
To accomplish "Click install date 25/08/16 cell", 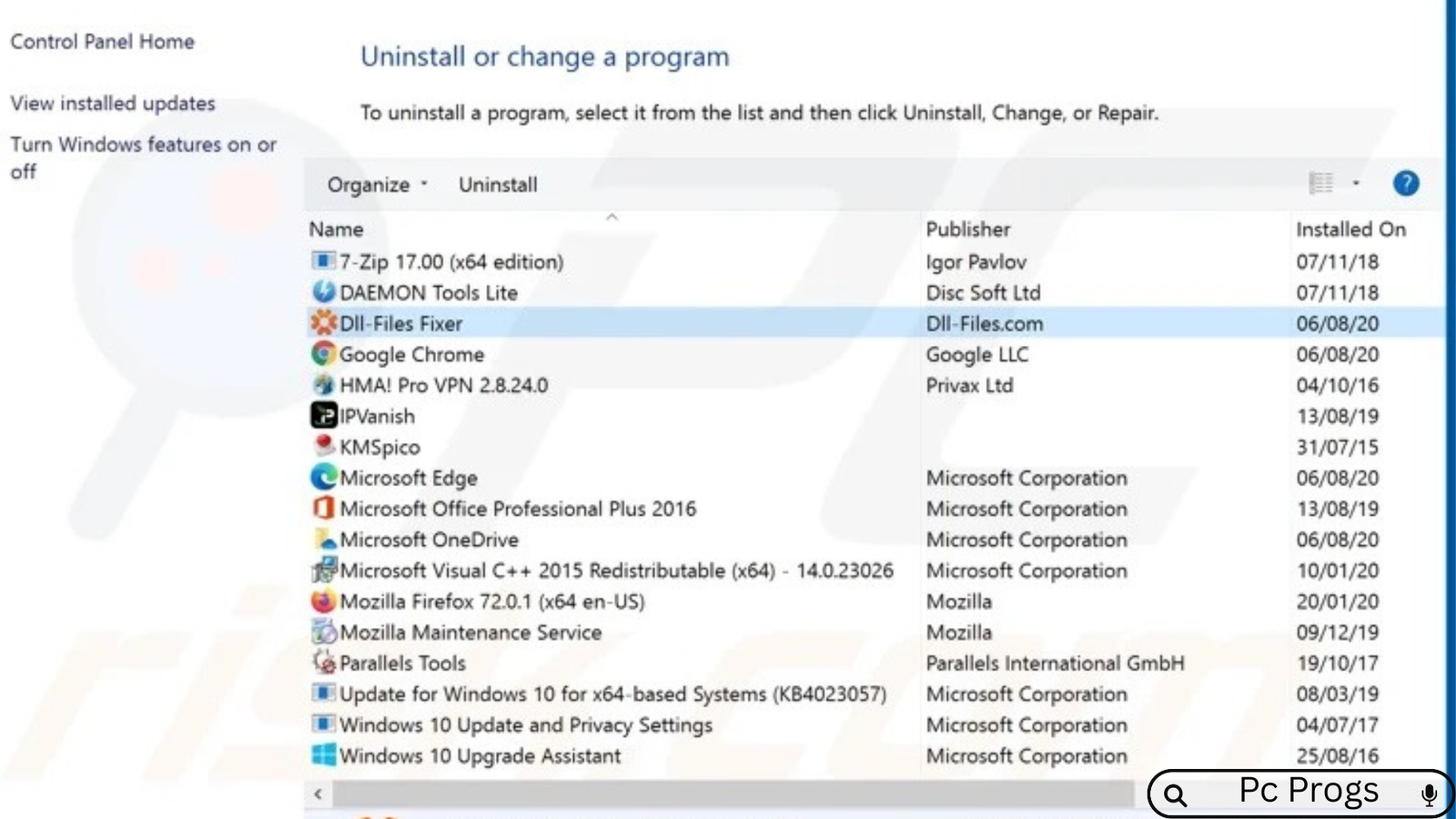I will (1337, 755).
